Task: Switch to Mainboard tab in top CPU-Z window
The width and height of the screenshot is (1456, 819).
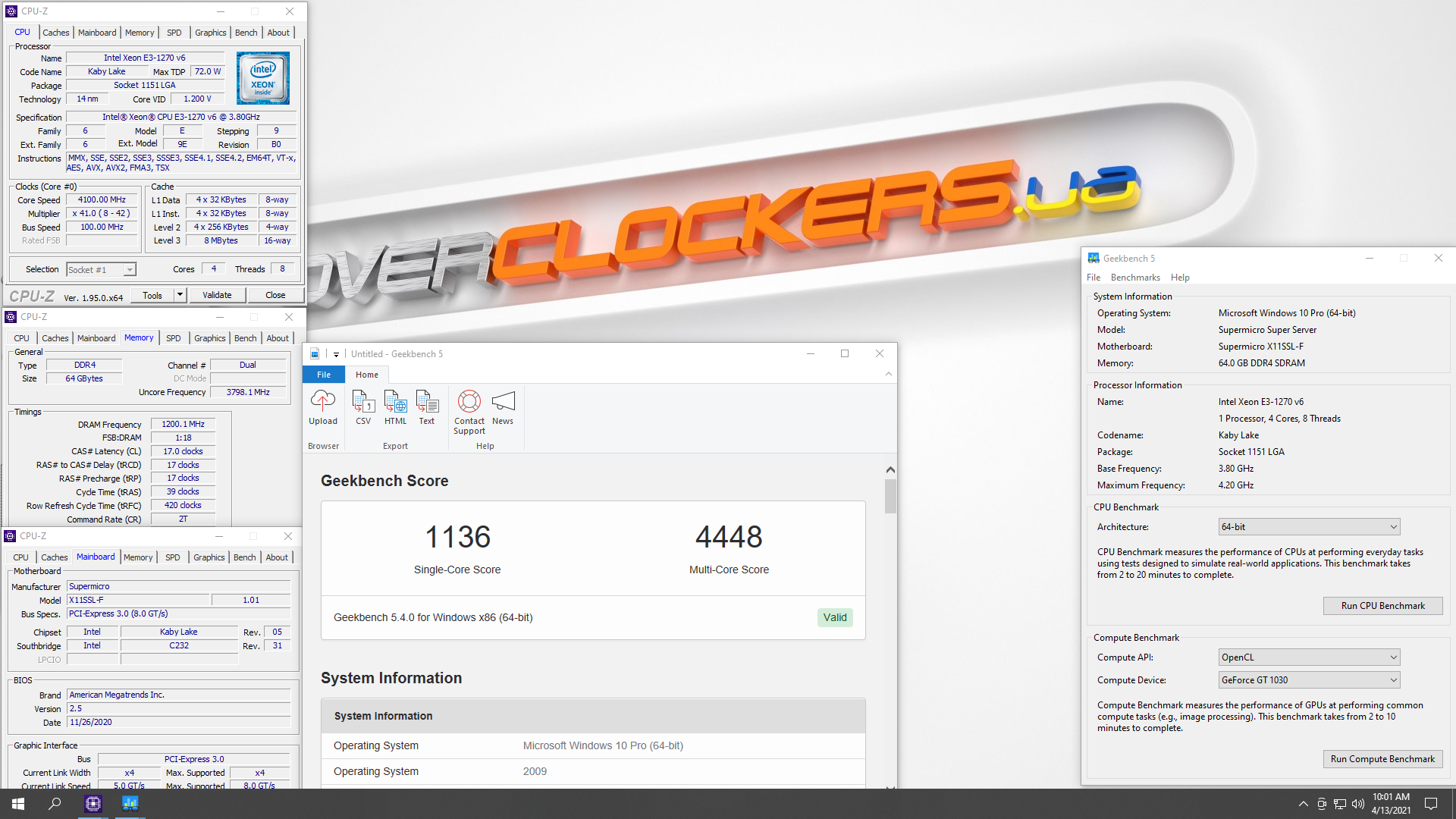Action: [x=97, y=33]
